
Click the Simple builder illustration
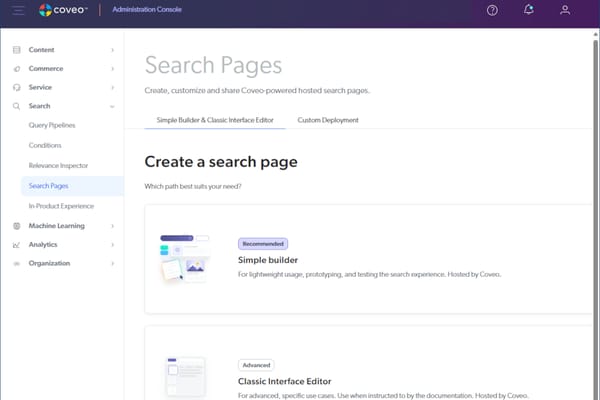click(x=185, y=258)
